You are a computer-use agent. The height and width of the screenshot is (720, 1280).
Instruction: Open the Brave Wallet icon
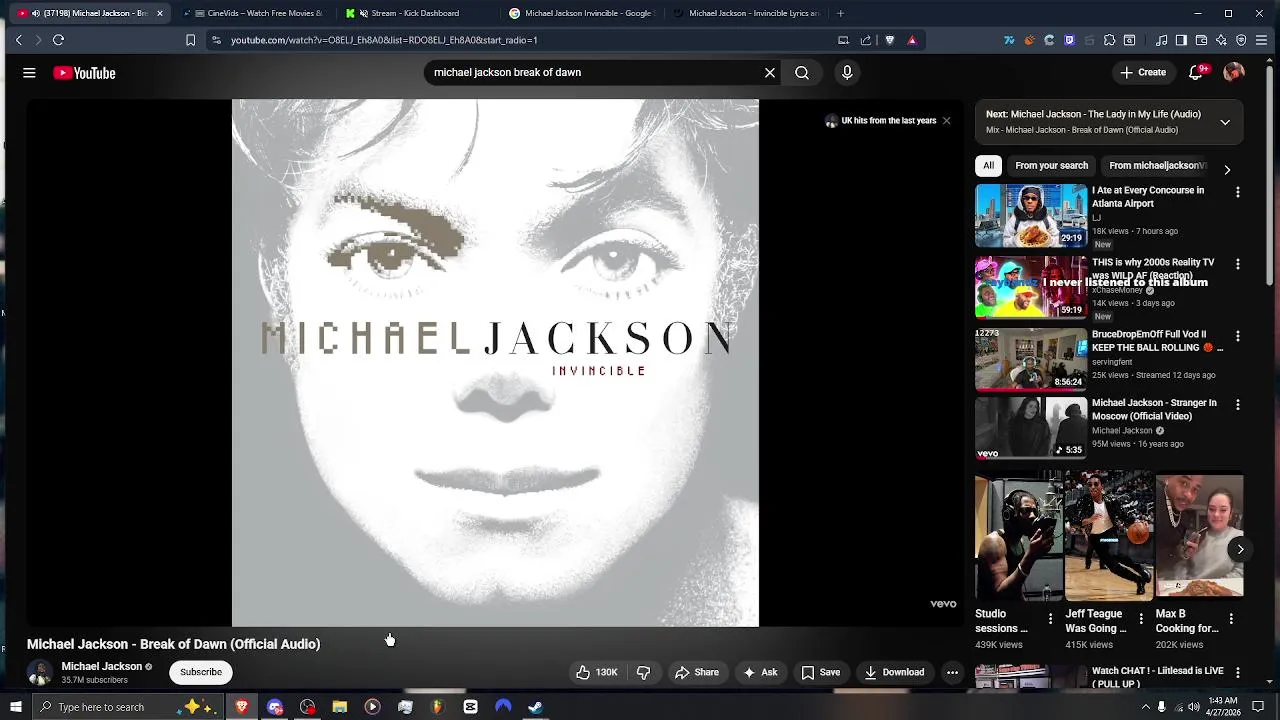point(1201,40)
